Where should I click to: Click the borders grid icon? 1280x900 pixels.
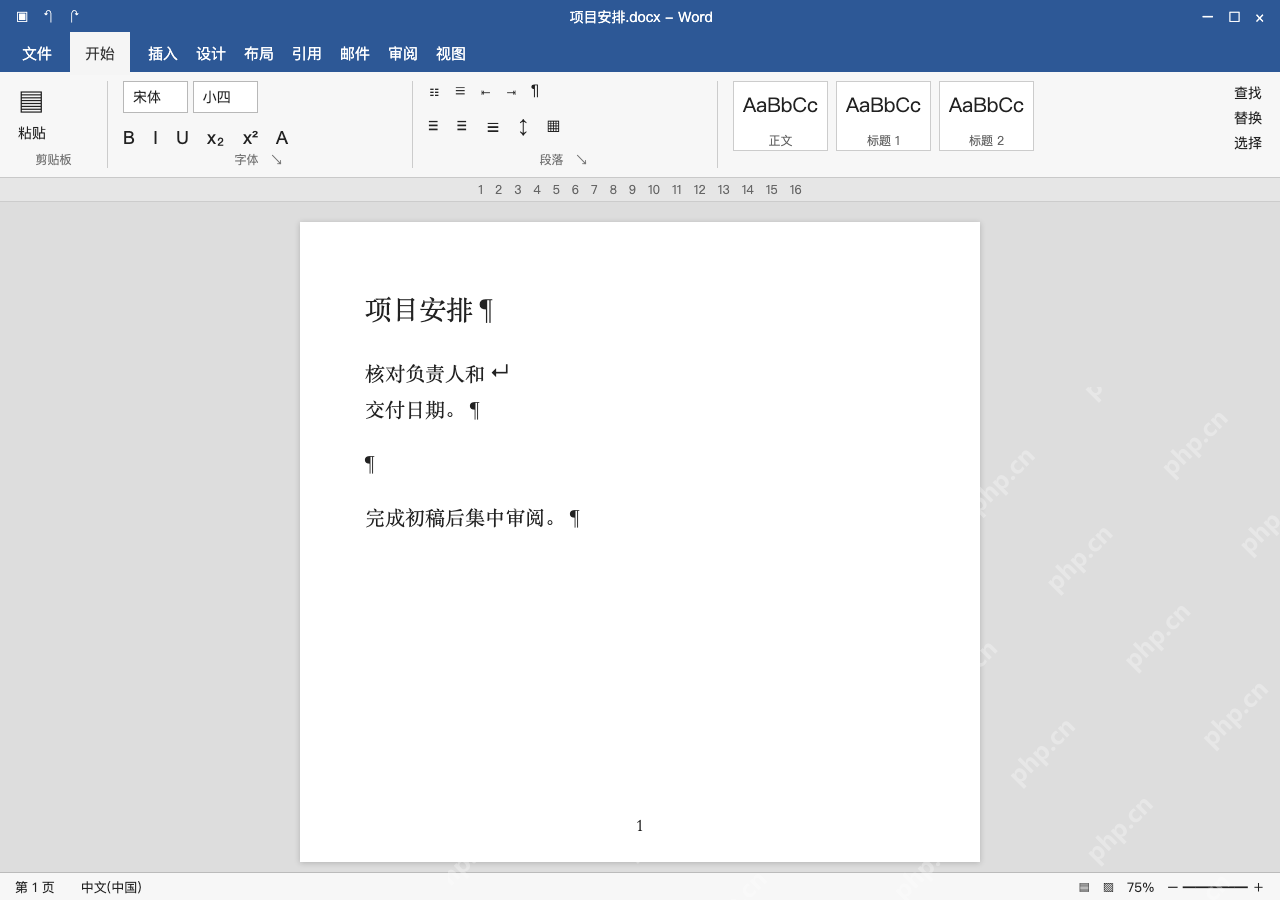click(553, 126)
